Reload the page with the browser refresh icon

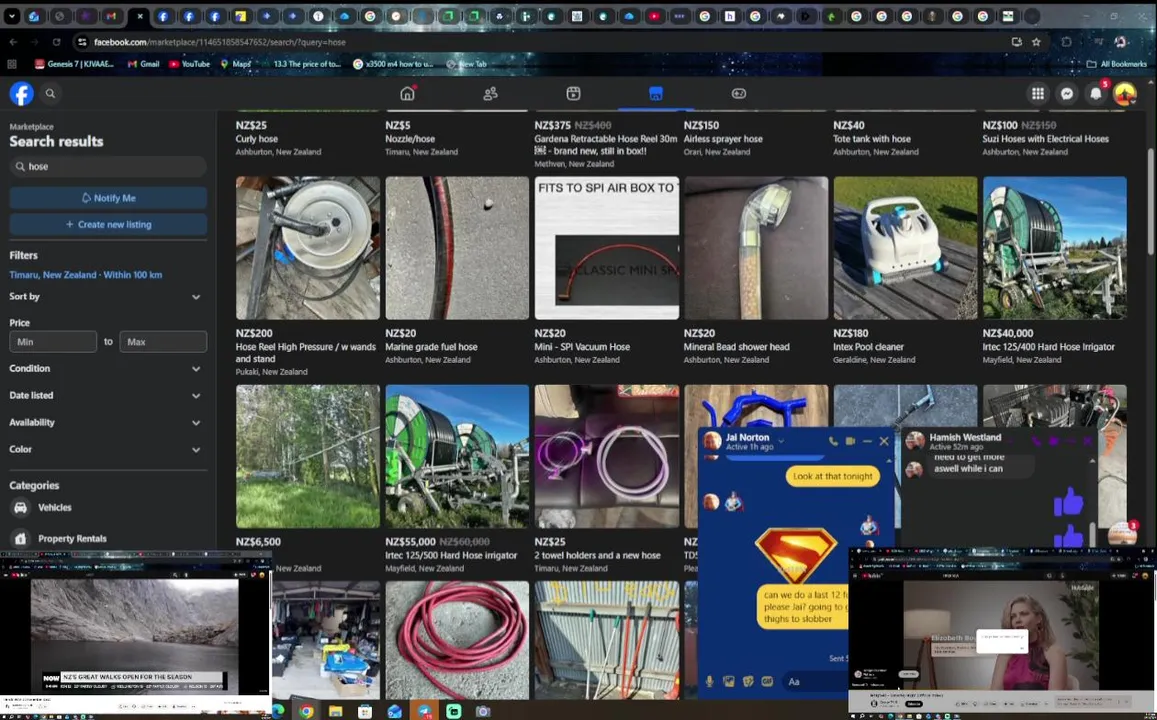point(57,42)
